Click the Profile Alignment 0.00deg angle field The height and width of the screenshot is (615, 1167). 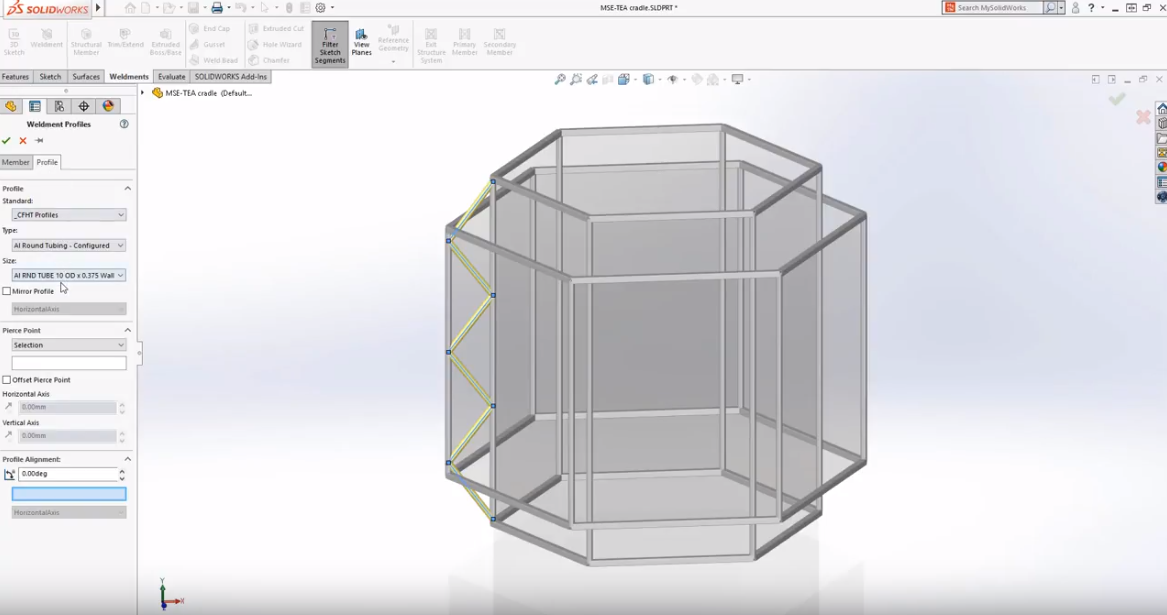pyautogui.click(x=67, y=474)
